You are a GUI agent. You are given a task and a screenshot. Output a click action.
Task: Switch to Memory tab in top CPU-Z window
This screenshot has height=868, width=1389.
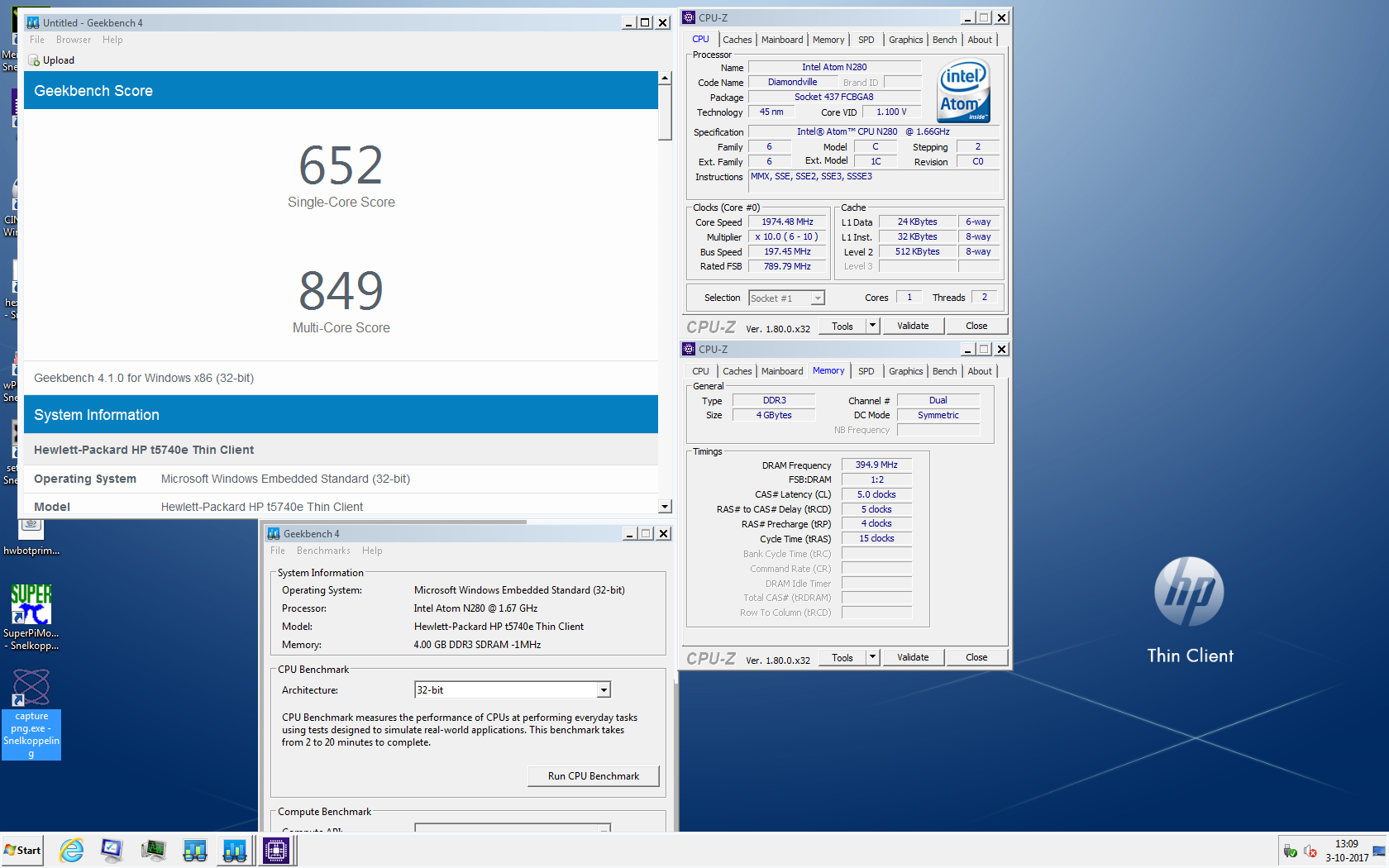[x=828, y=40]
